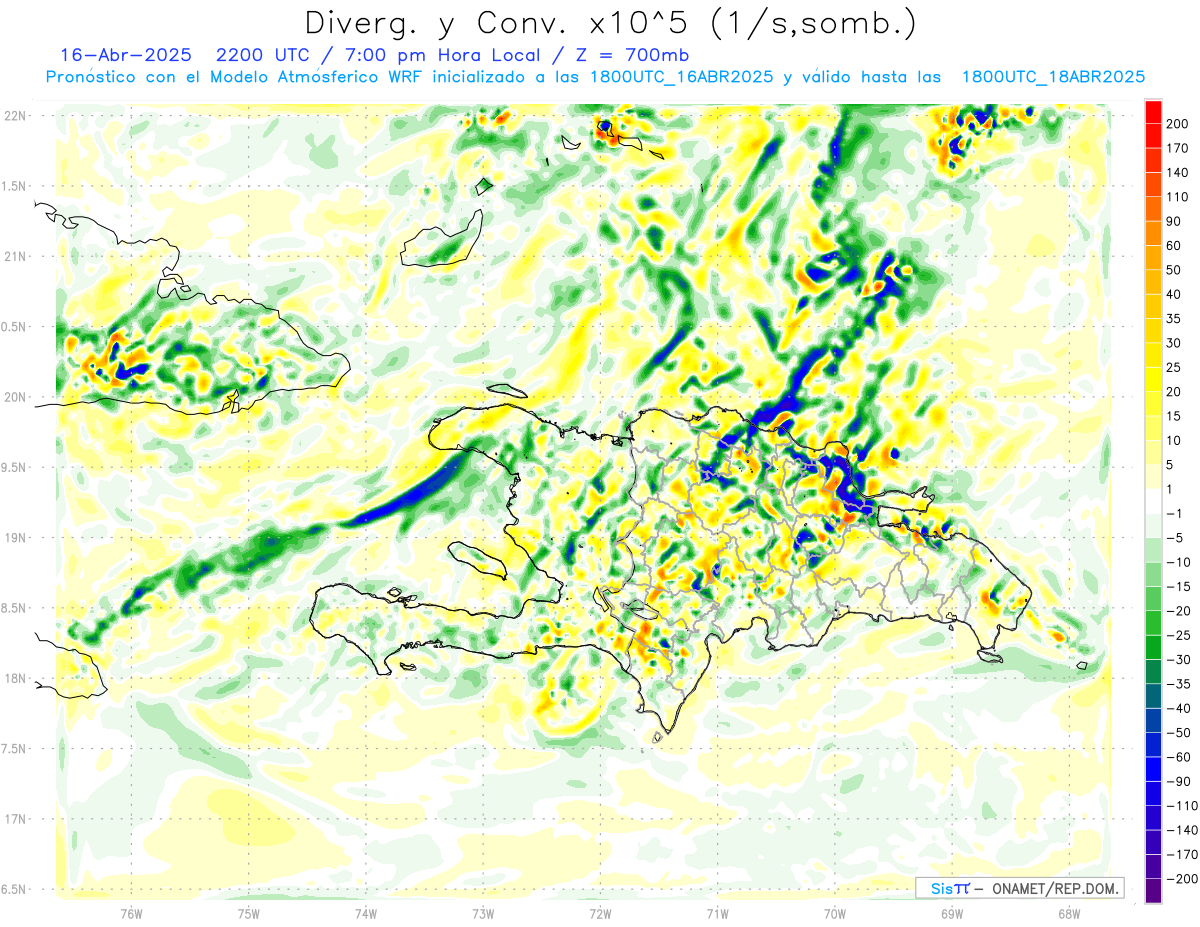Click the '22N' latitude label

tap(15, 116)
